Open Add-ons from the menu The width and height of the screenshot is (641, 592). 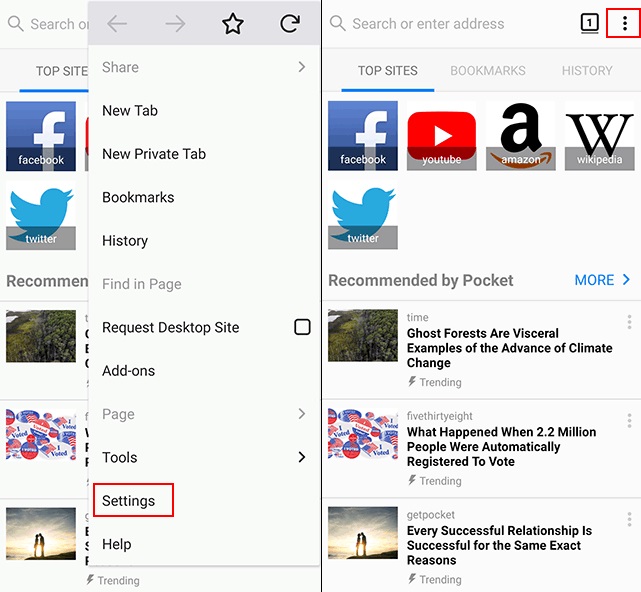click(204, 370)
